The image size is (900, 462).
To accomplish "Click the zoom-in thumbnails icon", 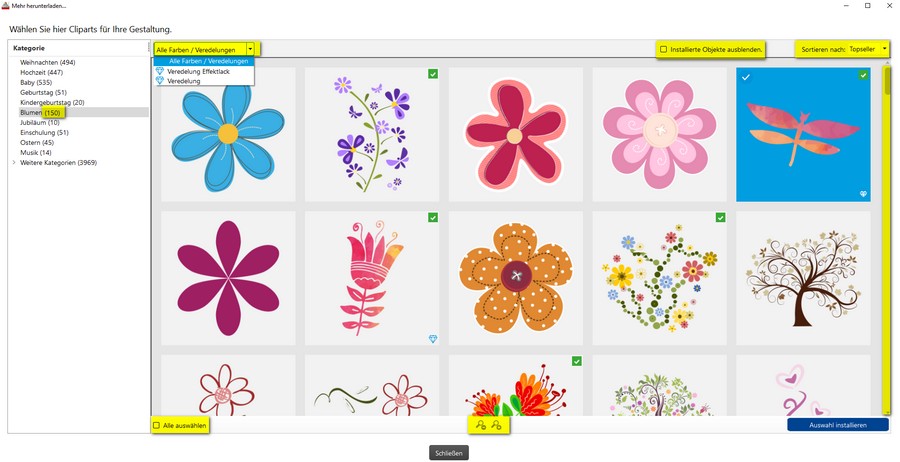I will tap(496, 425).
